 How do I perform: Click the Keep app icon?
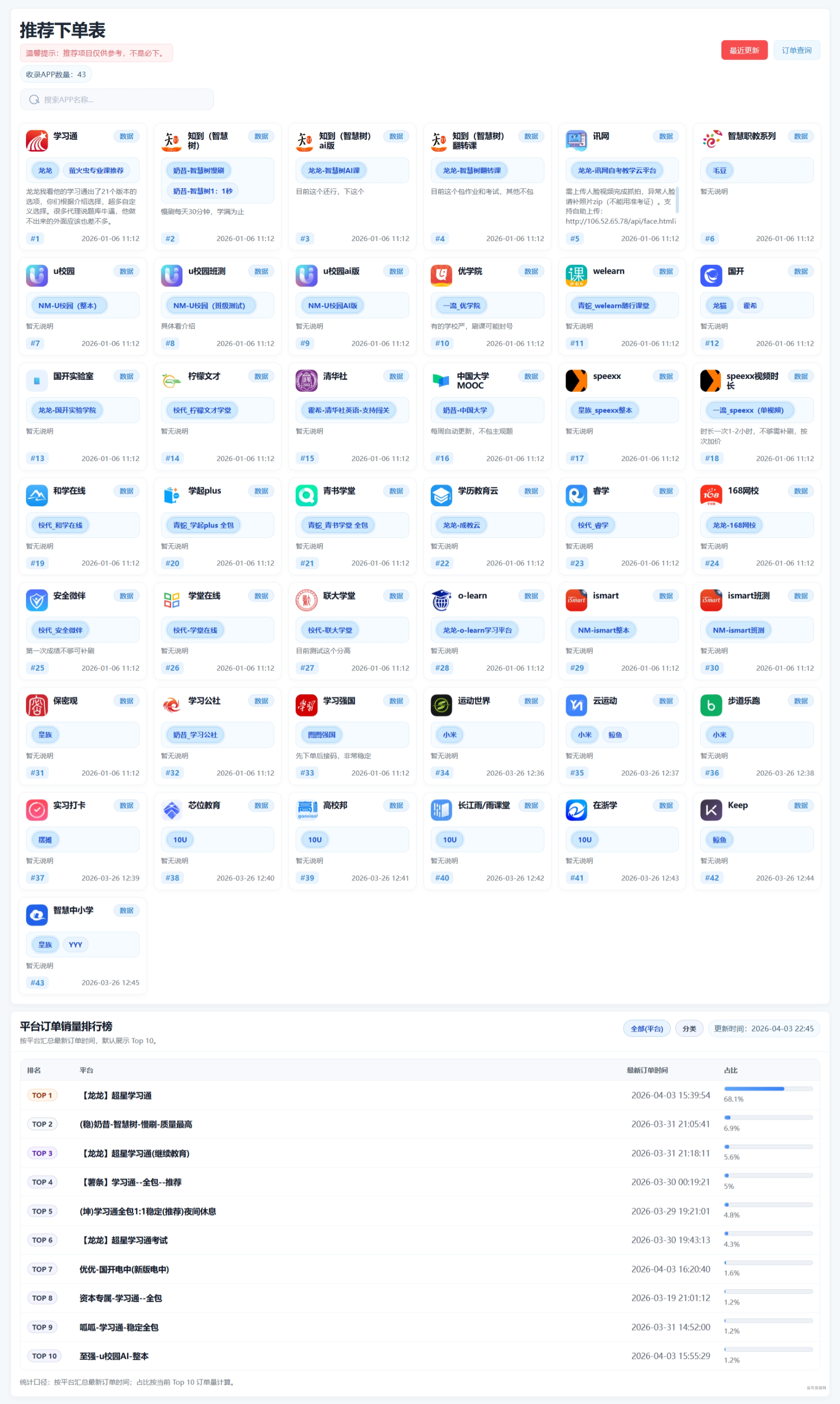(711, 810)
